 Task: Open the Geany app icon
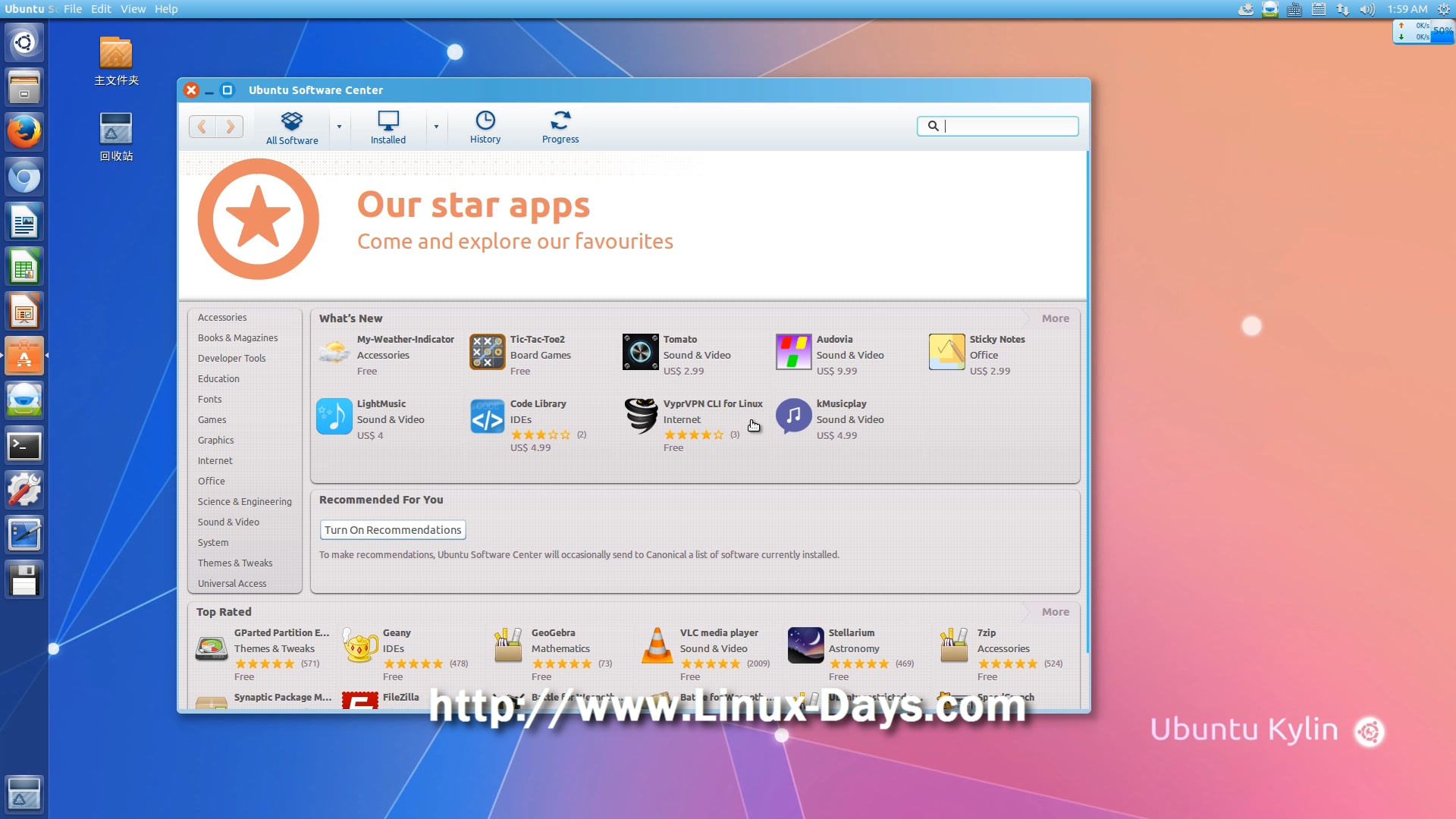pyautogui.click(x=360, y=646)
